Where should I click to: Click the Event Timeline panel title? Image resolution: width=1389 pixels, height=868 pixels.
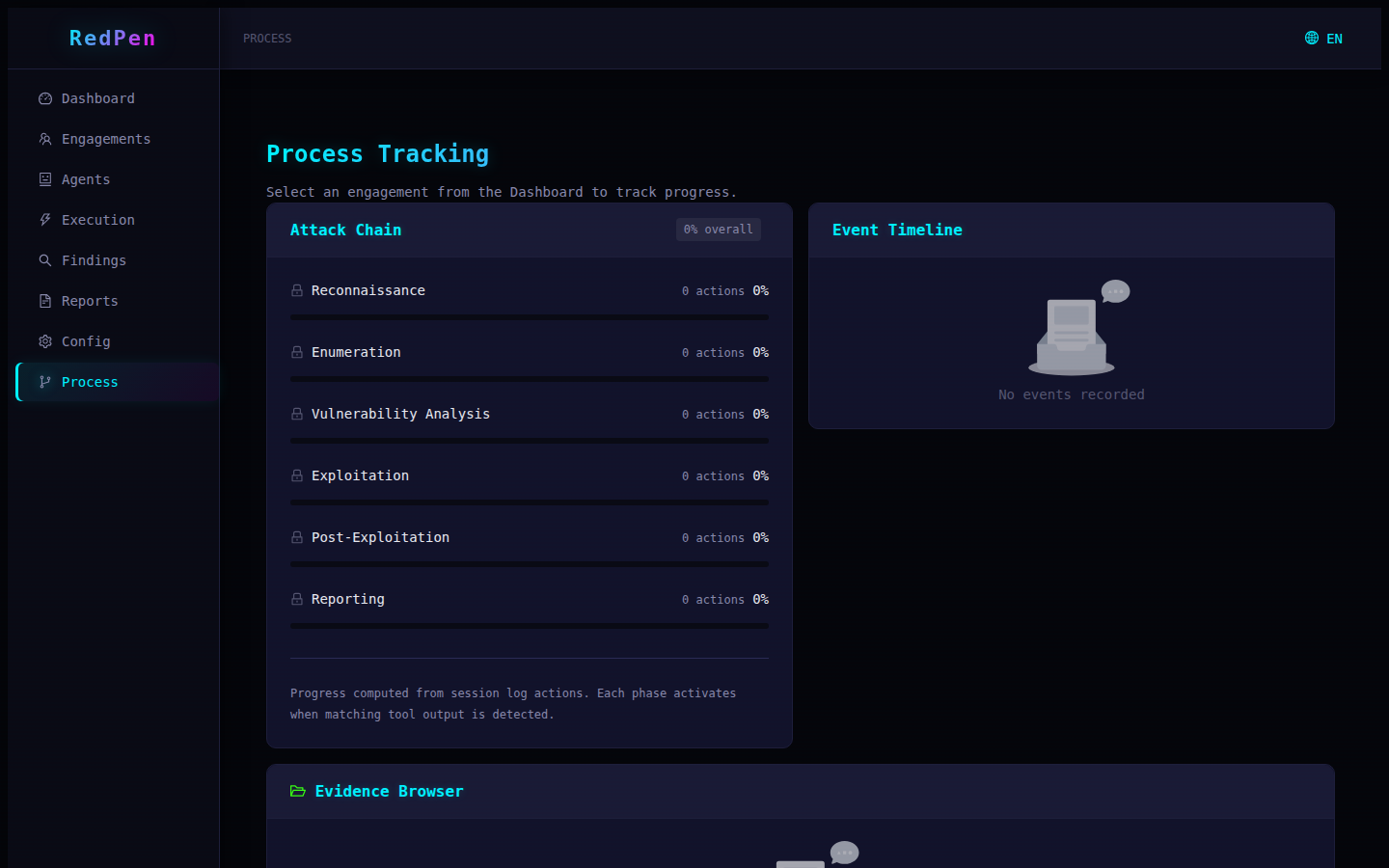coord(897,230)
